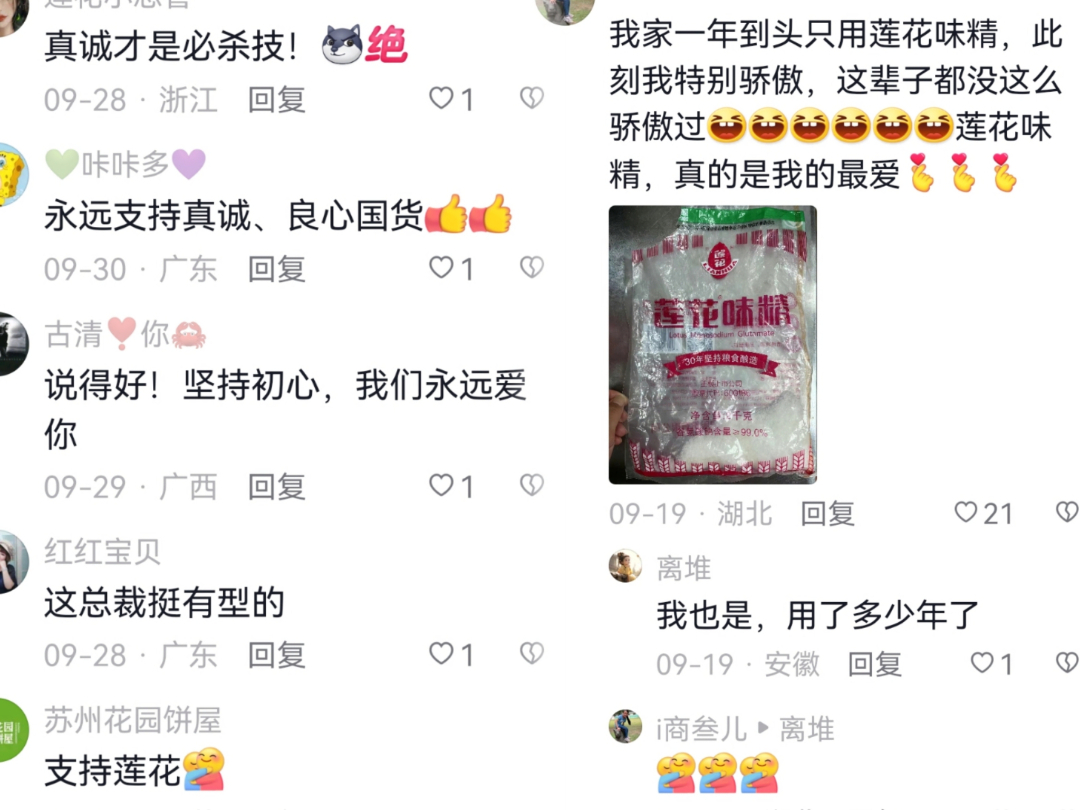Image resolution: width=1080 pixels, height=810 pixels.
Task: Reply to 离堆's 09-19 安徽 comment
Action: pyautogui.click(x=875, y=665)
